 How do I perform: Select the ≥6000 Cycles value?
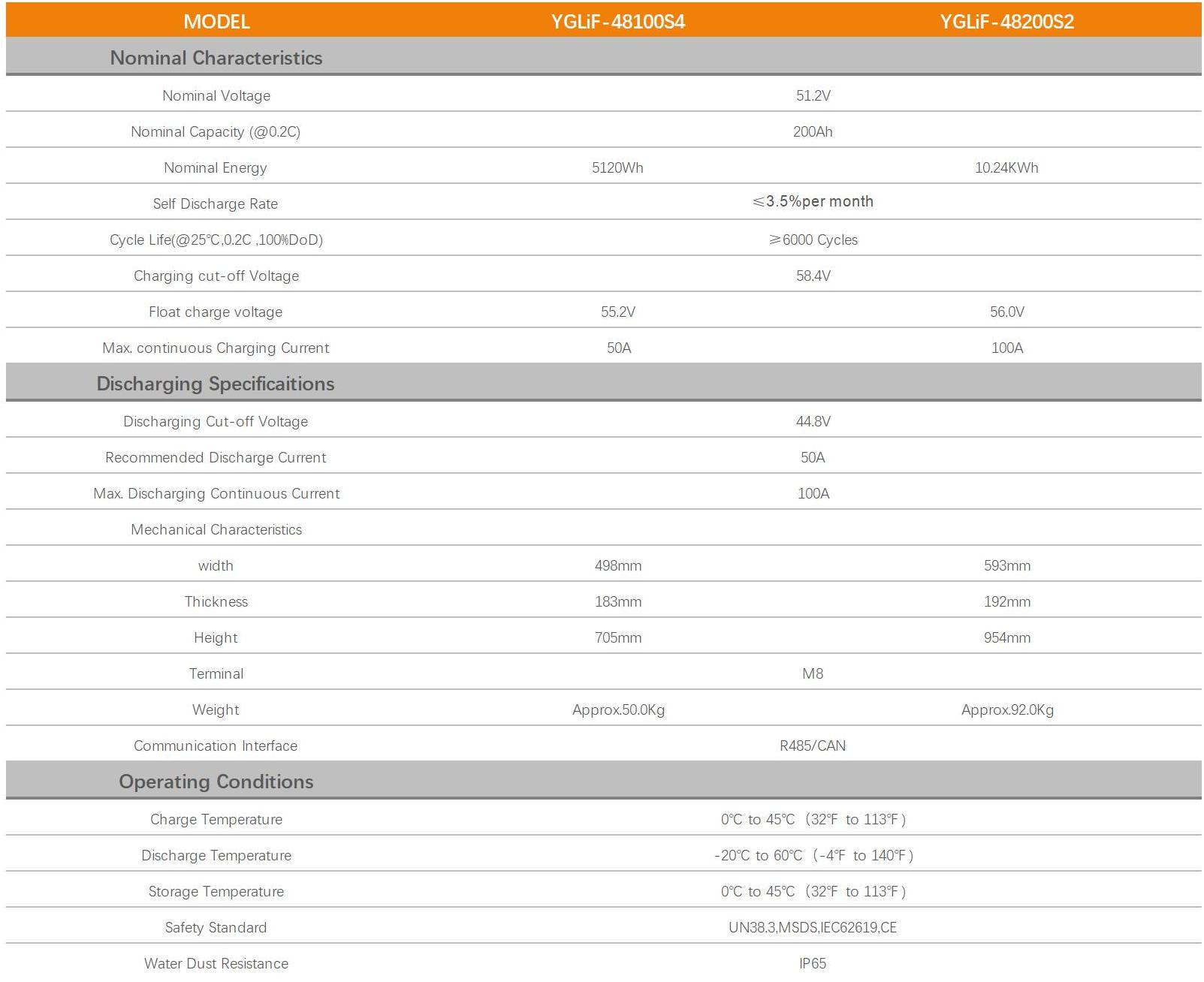click(x=813, y=239)
